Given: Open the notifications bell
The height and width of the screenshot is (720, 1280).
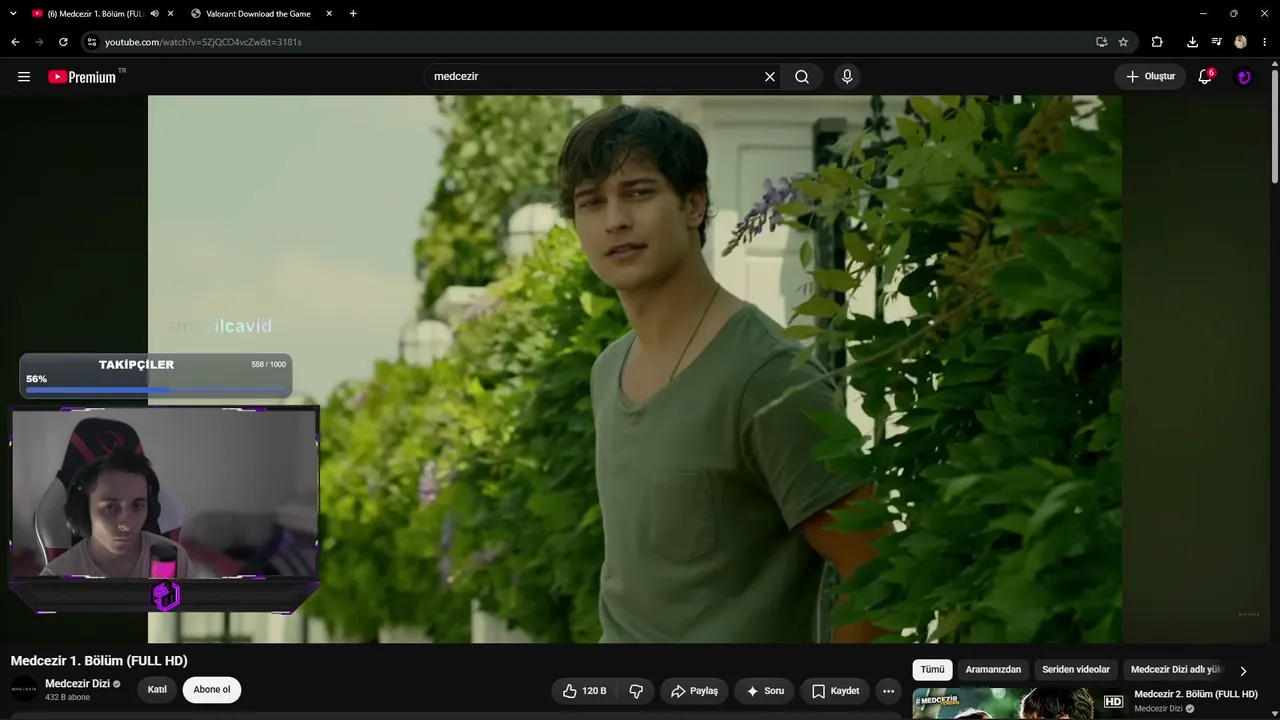Looking at the screenshot, I should point(1205,77).
